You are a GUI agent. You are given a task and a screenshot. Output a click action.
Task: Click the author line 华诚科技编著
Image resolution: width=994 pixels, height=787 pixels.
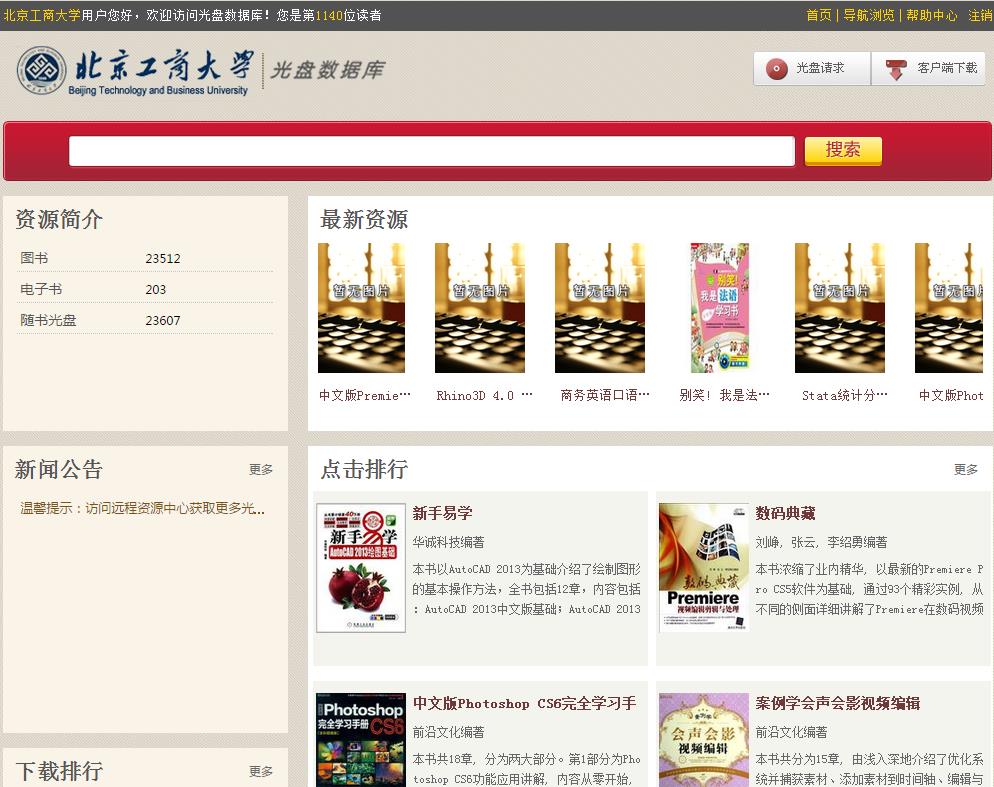[x=448, y=542]
